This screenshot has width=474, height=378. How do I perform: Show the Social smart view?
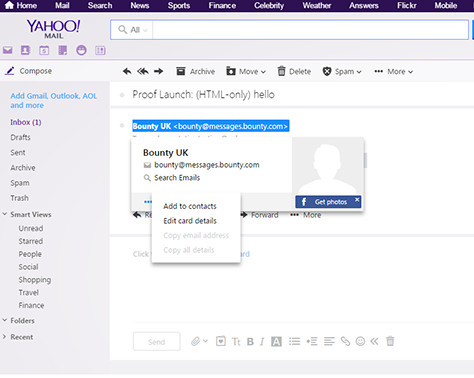28,267
